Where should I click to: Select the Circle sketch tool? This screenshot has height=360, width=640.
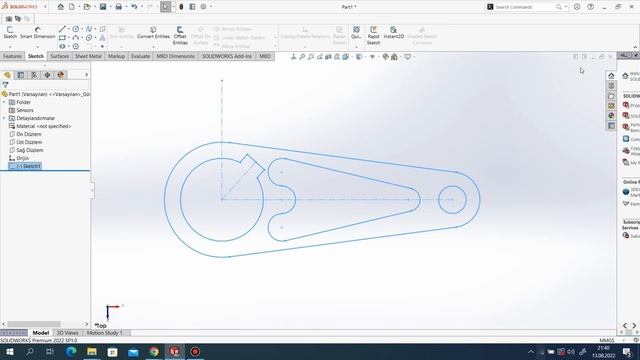point(76,29)
